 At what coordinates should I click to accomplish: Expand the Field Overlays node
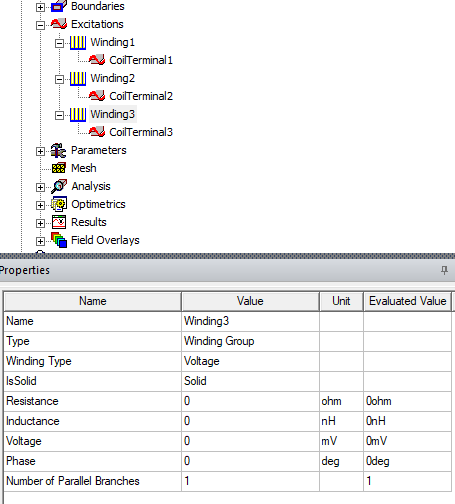[40, 241]
